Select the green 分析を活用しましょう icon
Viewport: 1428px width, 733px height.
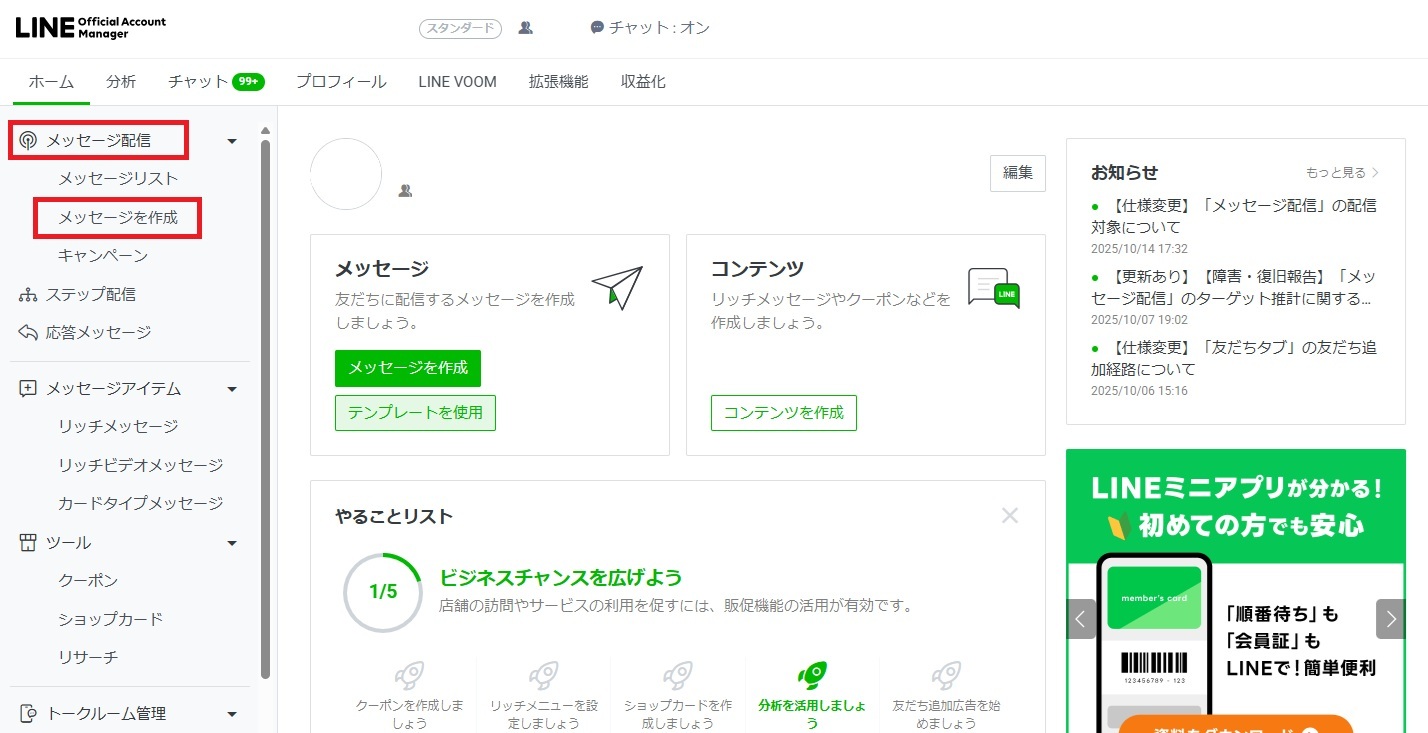click(812, 674)
